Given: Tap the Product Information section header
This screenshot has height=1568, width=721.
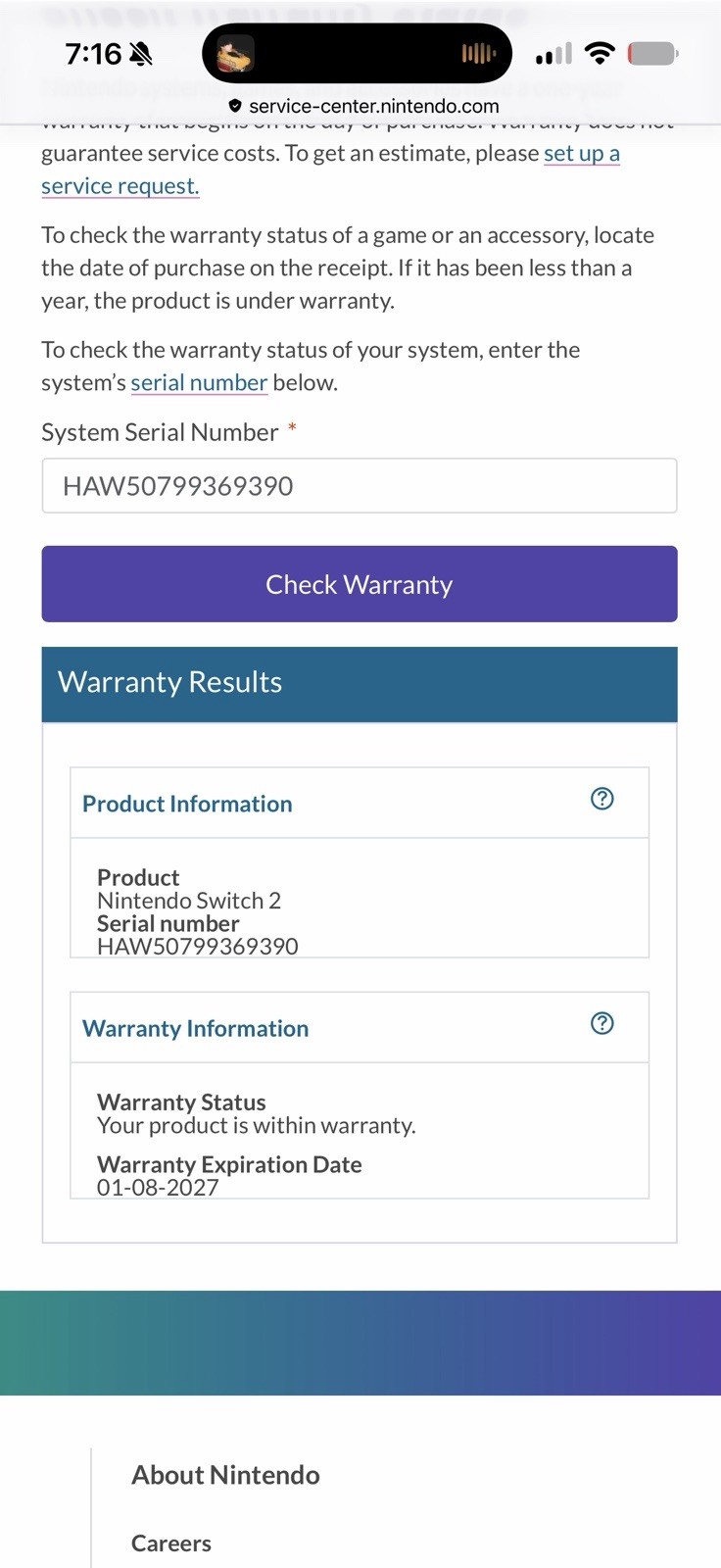Looking at the screenshot, I should (x=360, y=803).
